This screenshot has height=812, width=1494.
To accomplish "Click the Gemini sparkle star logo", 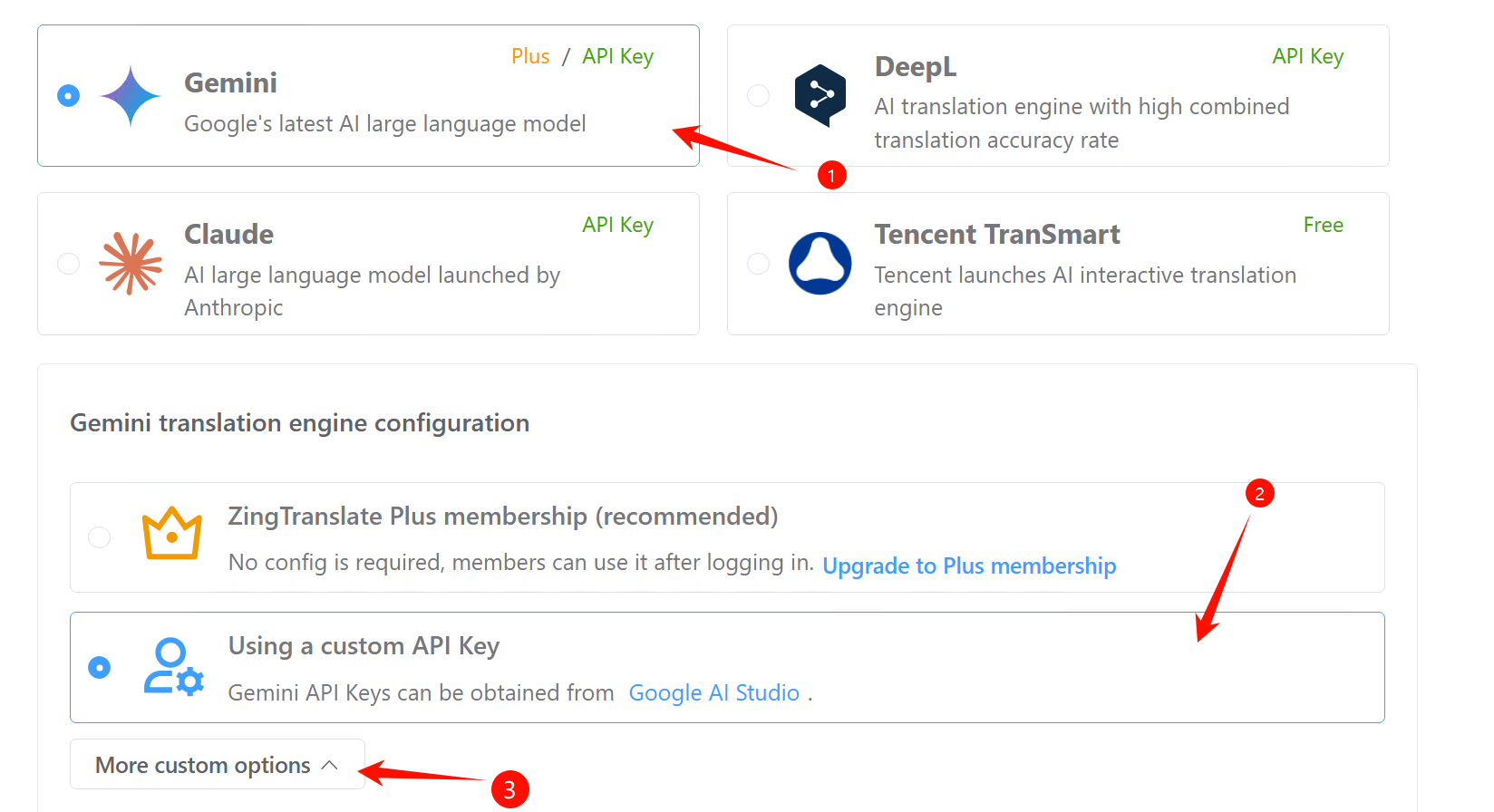I will (131, 96).
